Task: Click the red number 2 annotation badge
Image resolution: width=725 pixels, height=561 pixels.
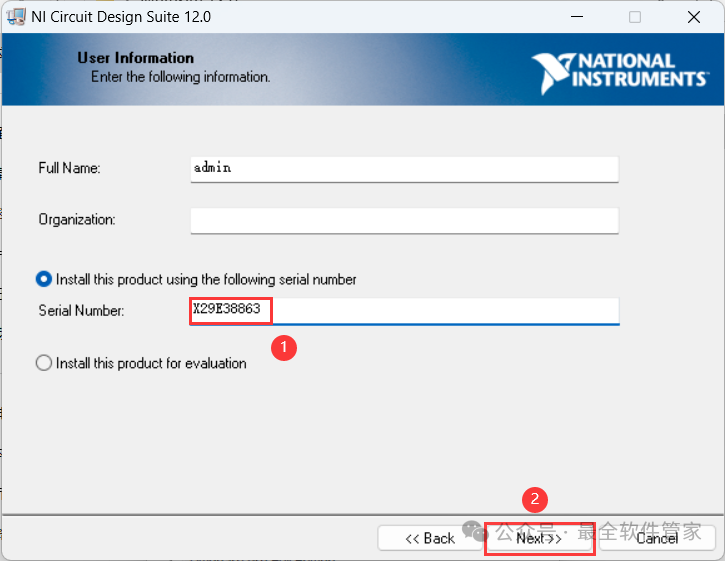Action: 536,499
